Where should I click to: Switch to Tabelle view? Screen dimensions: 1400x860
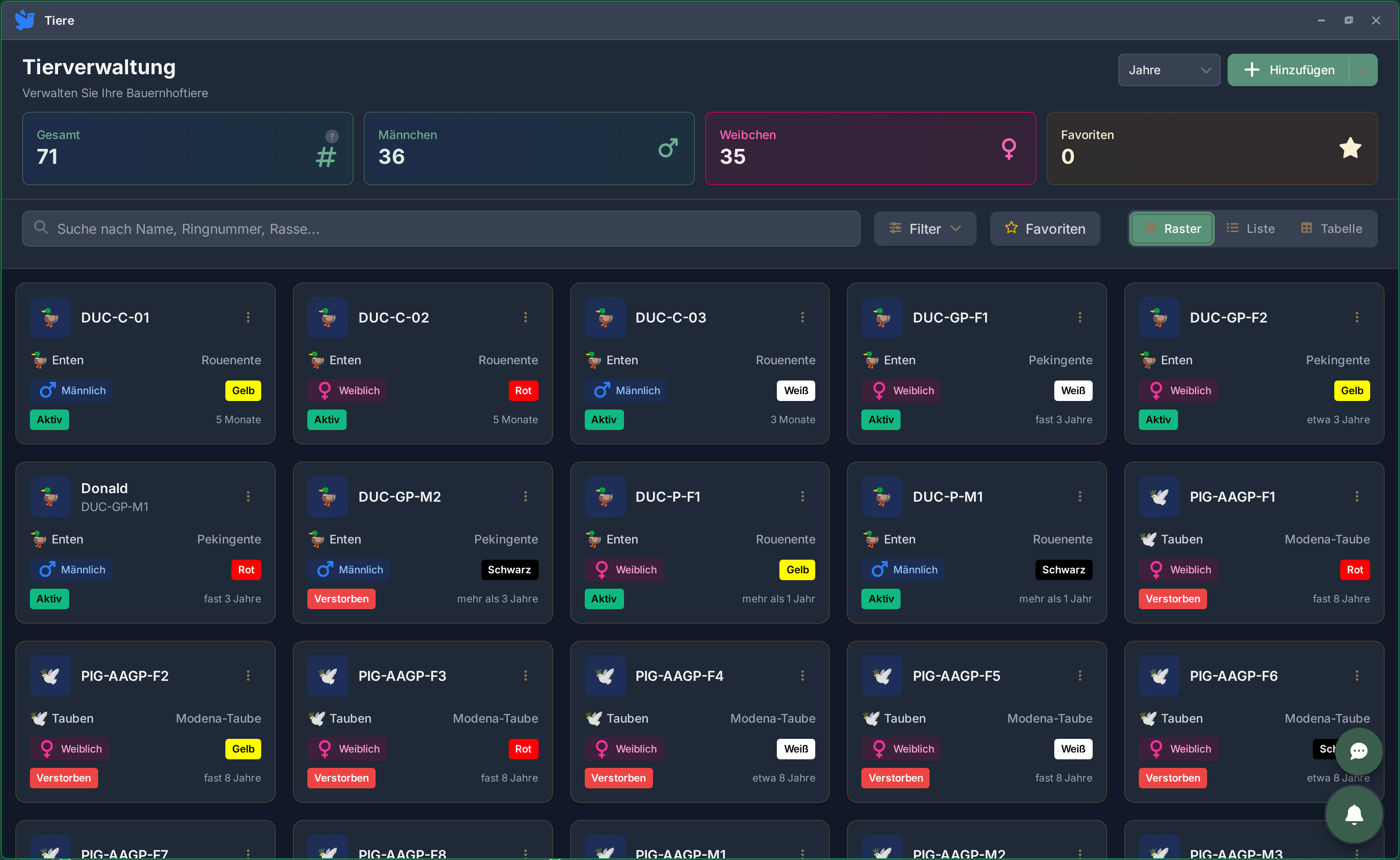(x=1332, y=229)
